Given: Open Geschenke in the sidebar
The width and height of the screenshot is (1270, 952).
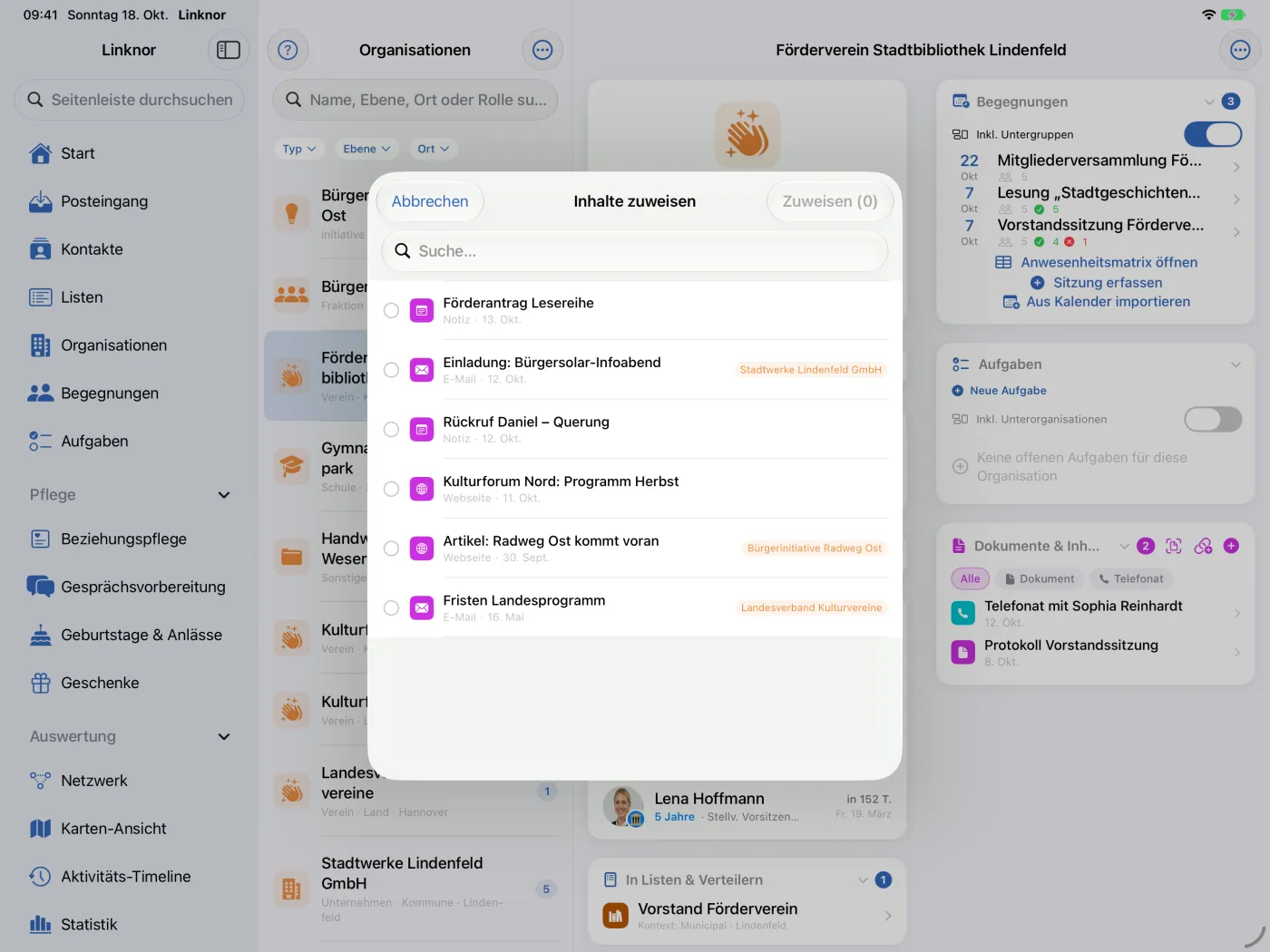Looking at the screenshot, I should click(129, 683).
